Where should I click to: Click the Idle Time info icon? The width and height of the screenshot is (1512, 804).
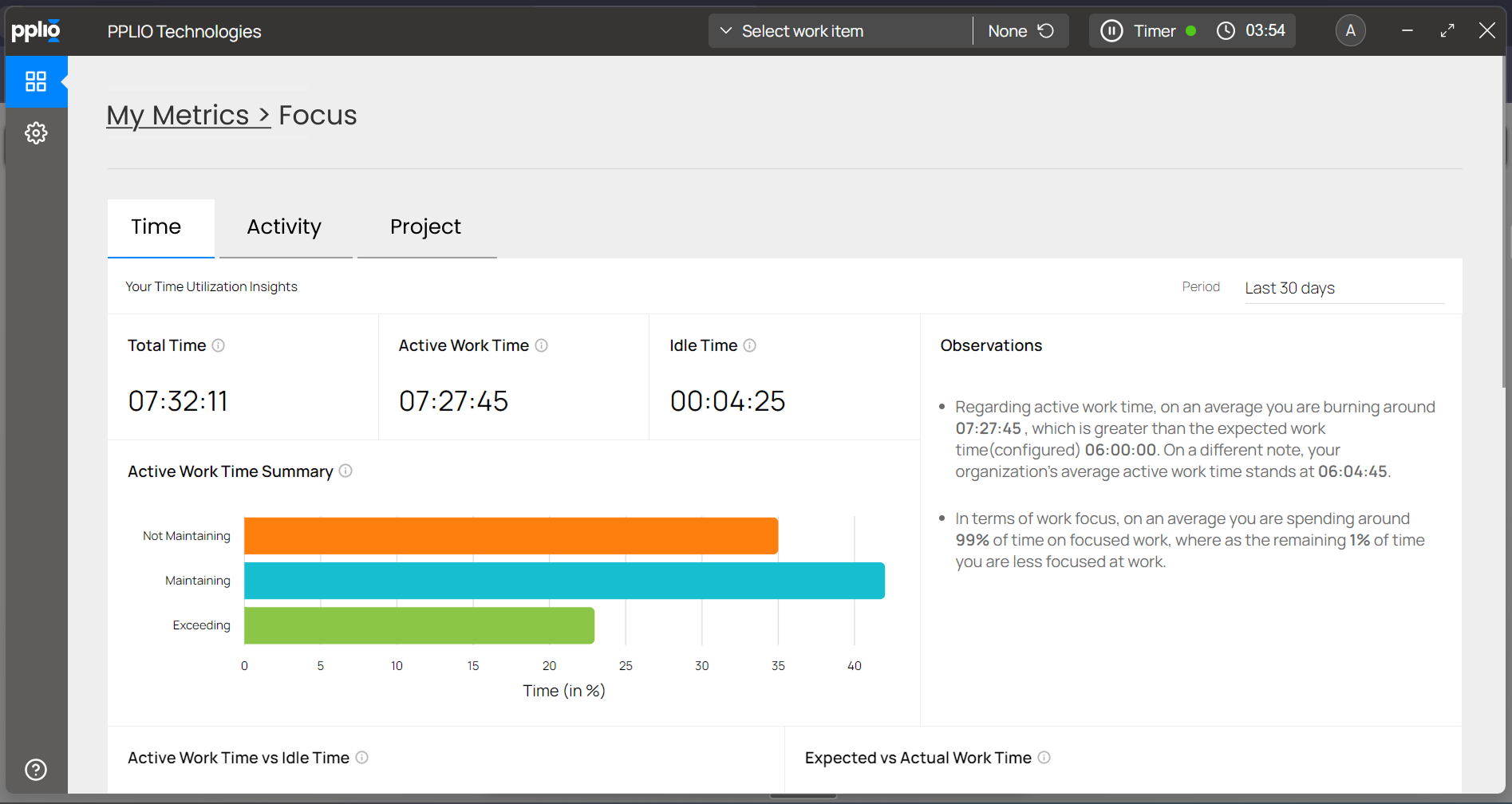tap(749, 345)
